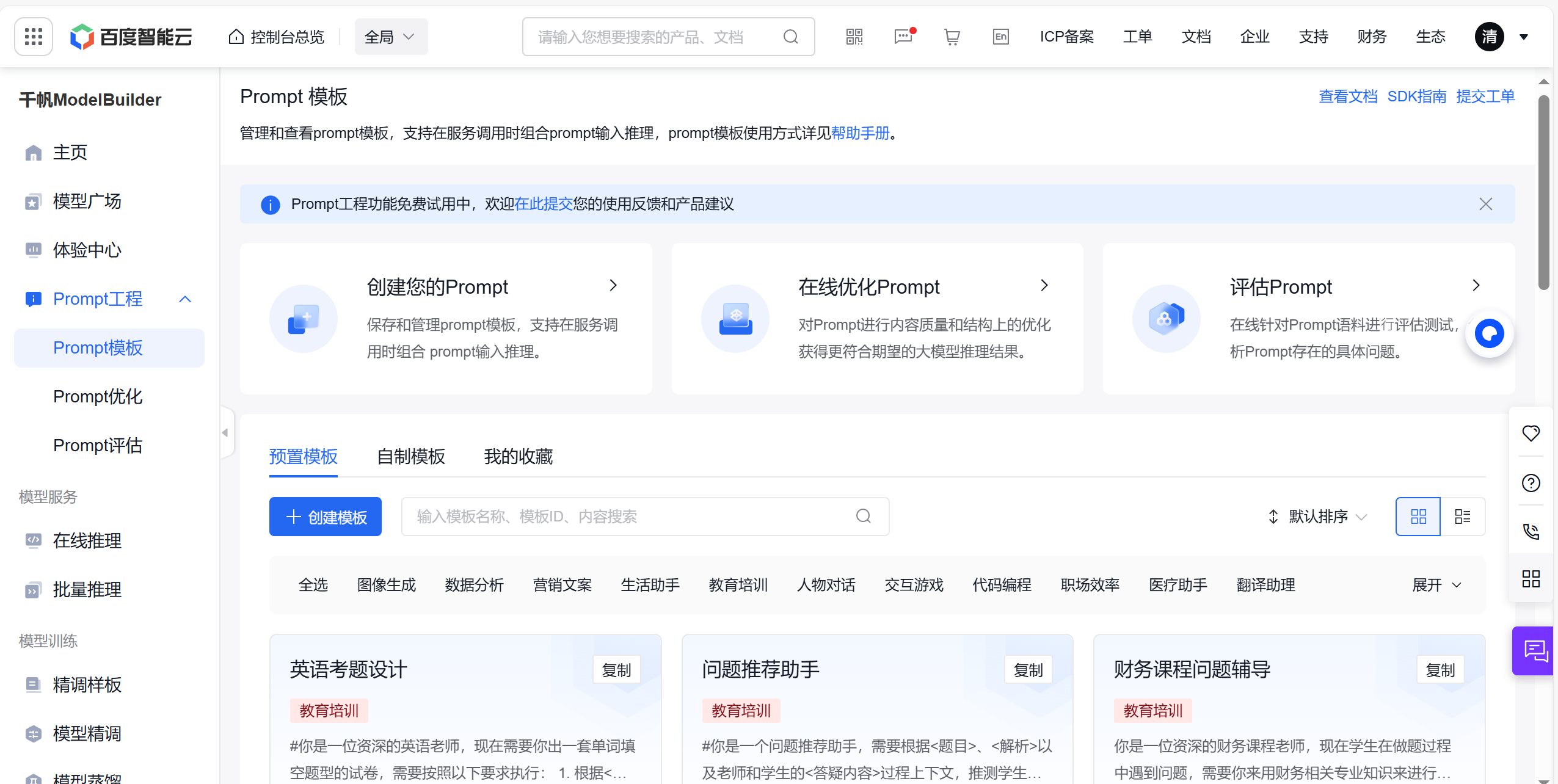The width and height of the screenshot is (1558, 784).
Task: Open the shopping cart icon
Action: point(952,37)
